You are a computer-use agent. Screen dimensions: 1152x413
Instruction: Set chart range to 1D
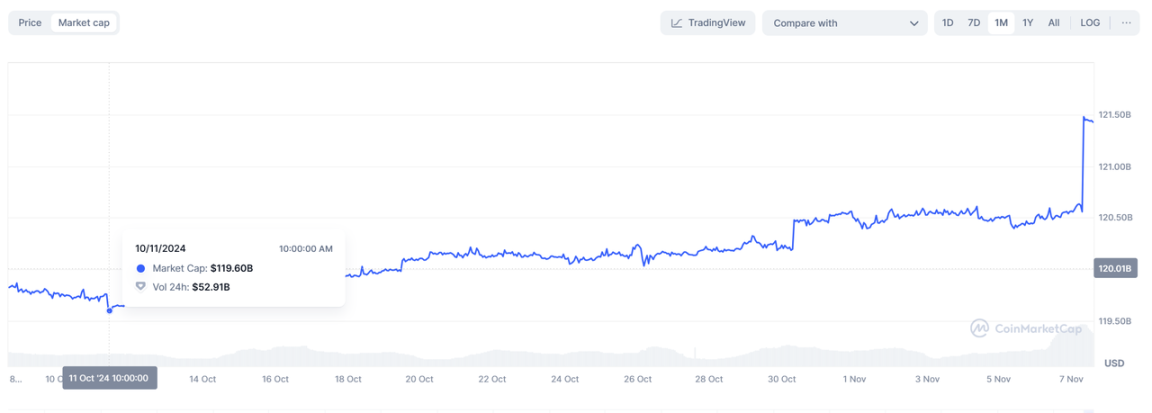[947, 23]
